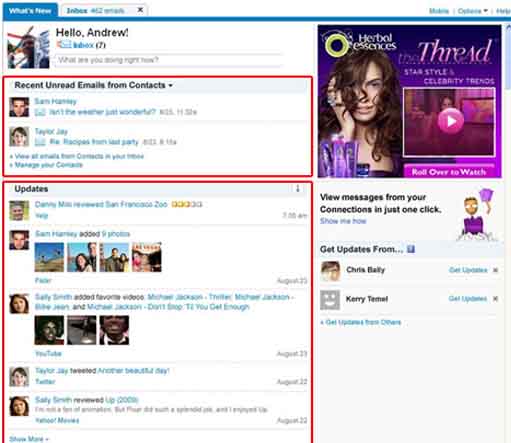Get Updates from Chris Bally
The image size is (511, 443).
pos(468,270)
